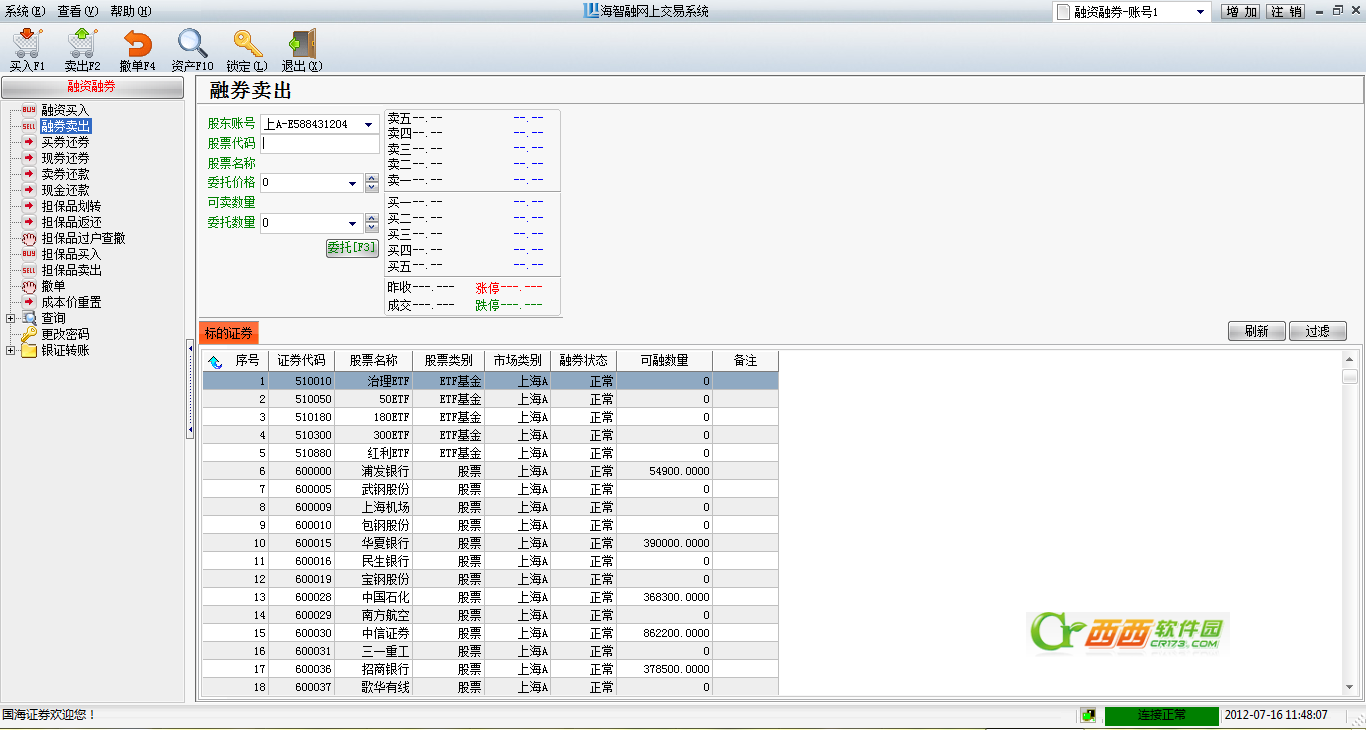Click the 退出(X) exit icon

point(302,49)
